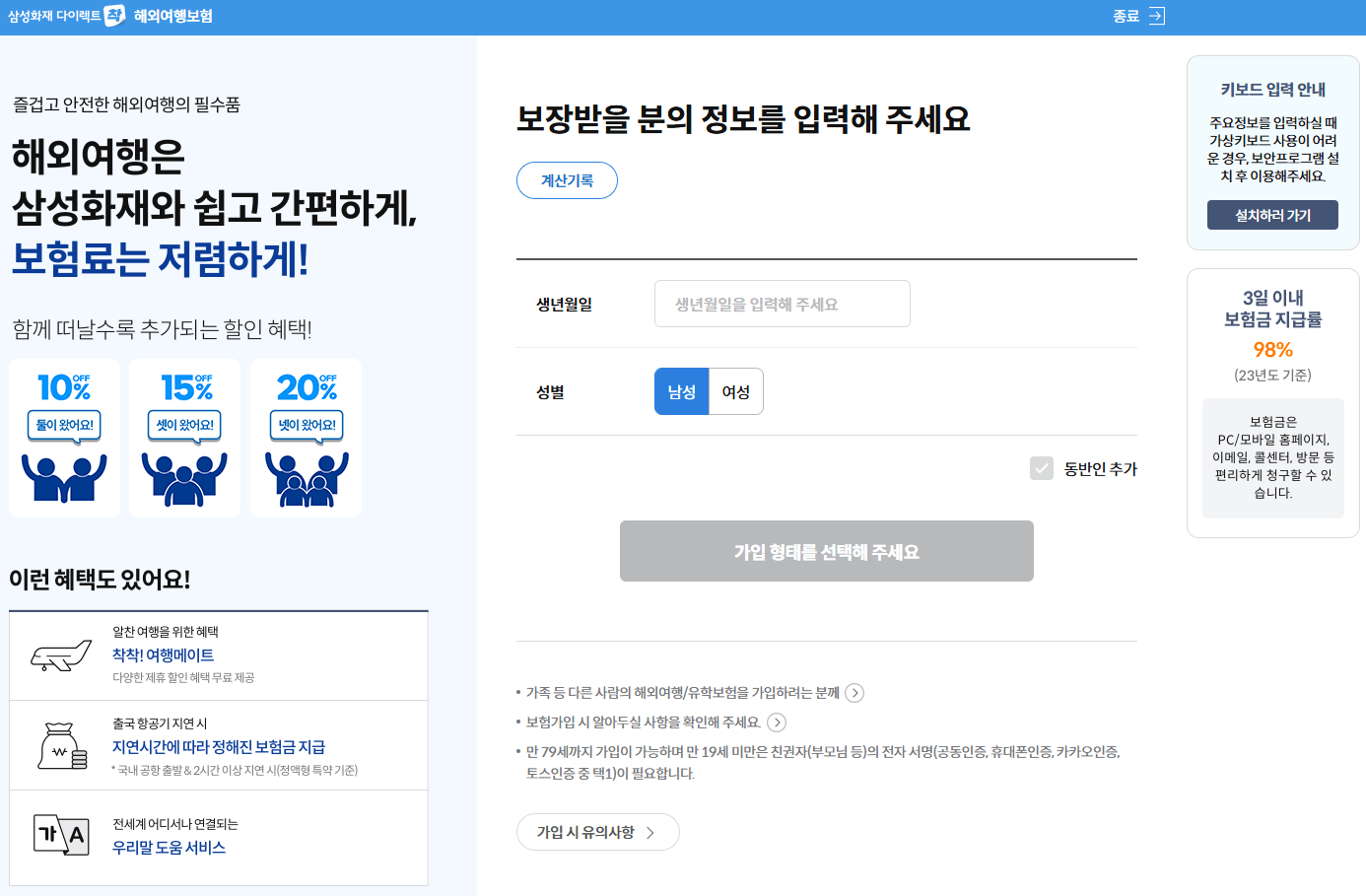
Task: Open 지연시간에 따라 정해진 보험금 지급 link
Action: coord(219,747)
